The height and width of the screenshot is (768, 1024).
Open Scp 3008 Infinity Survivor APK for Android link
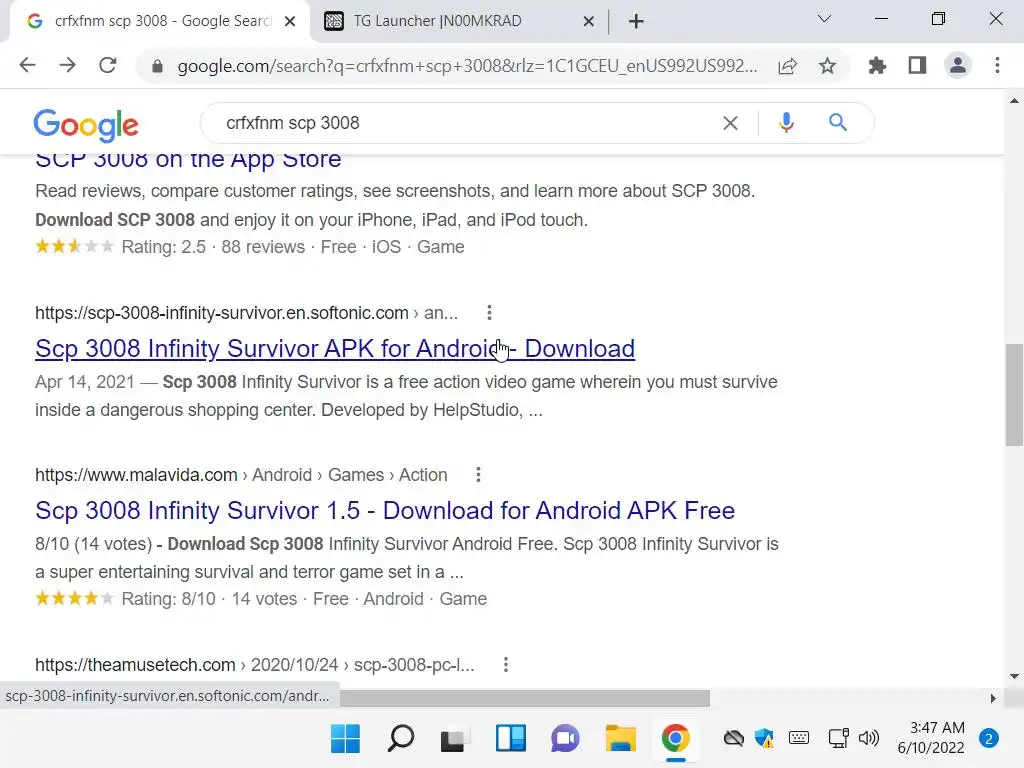[335, 349]
